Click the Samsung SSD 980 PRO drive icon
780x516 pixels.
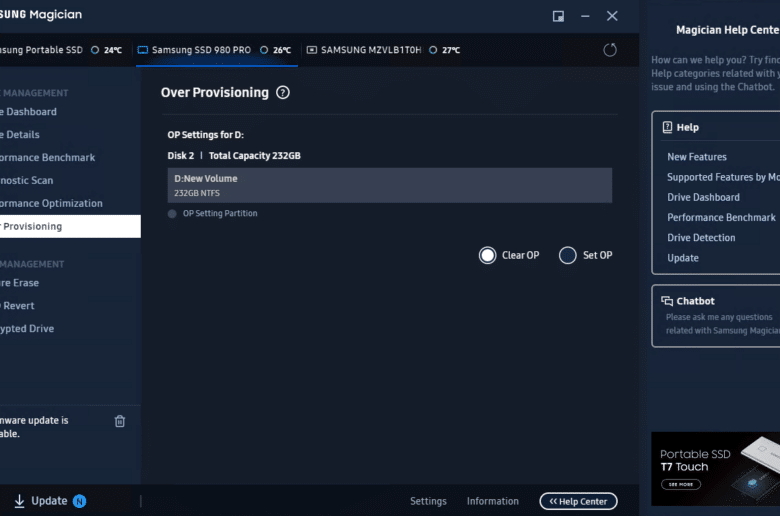point(143,50)
